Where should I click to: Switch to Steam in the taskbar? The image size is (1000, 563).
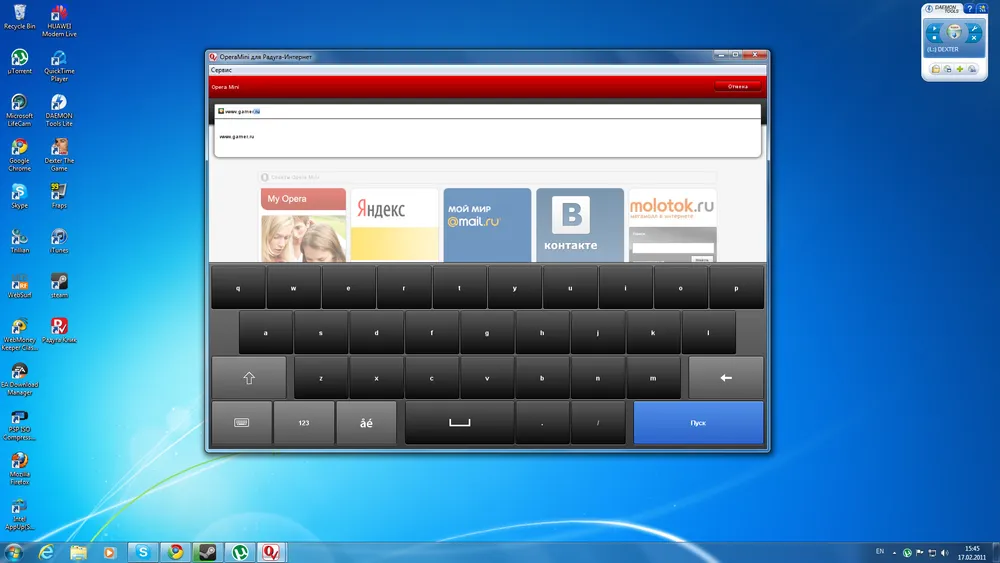pos(207,552)
